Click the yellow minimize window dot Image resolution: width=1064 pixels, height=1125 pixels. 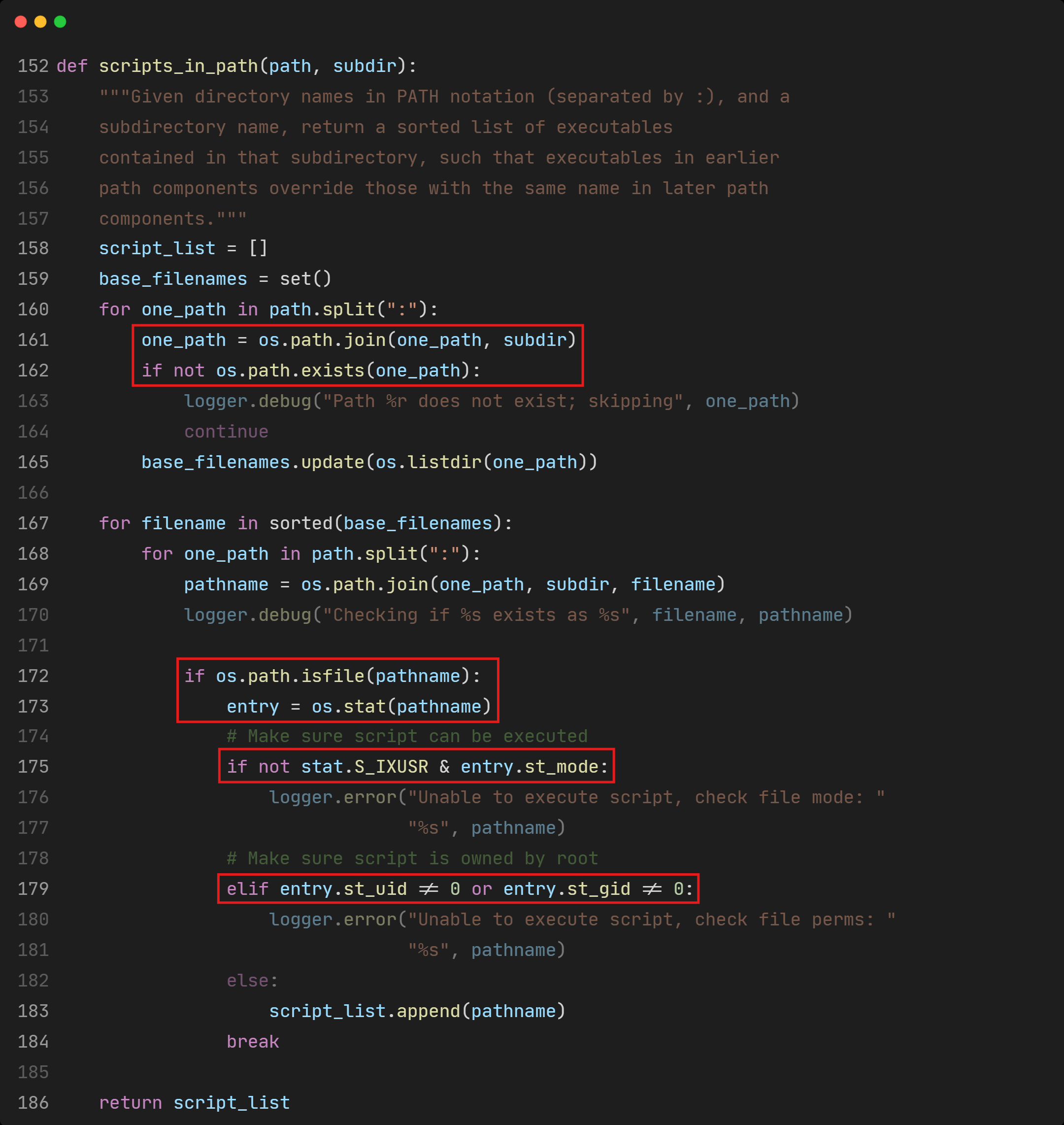pyautogui.click(x=40, y=22)
